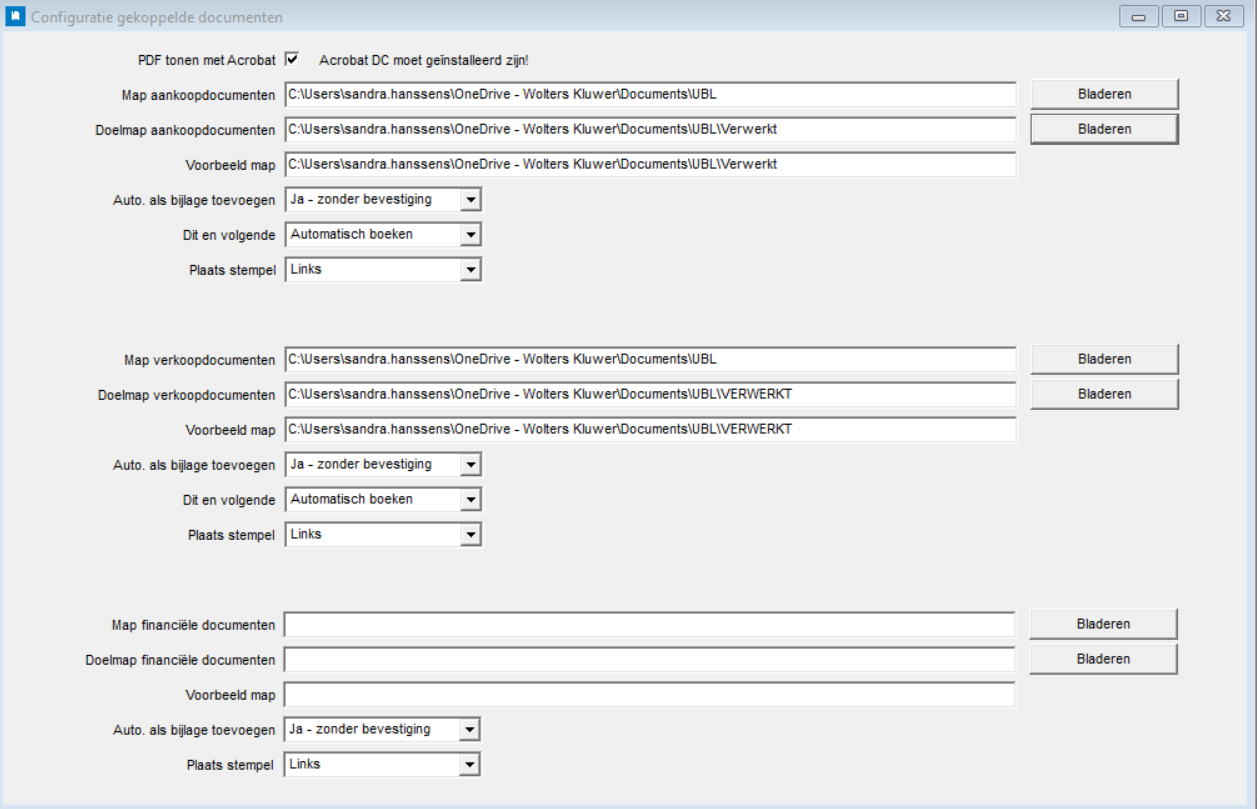Click the Map aankoopdocumenten path field

pyautogui.click(x=650, y=94)
